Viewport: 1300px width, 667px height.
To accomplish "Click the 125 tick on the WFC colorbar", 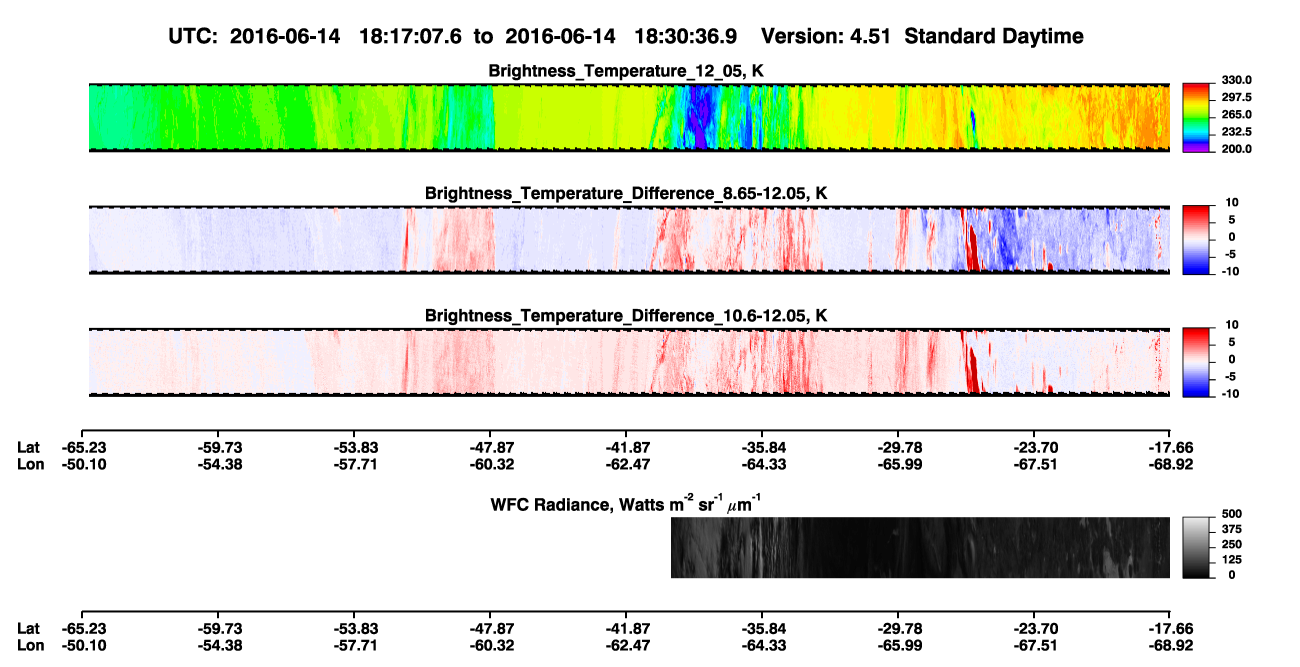I will tap(1234, 559).
